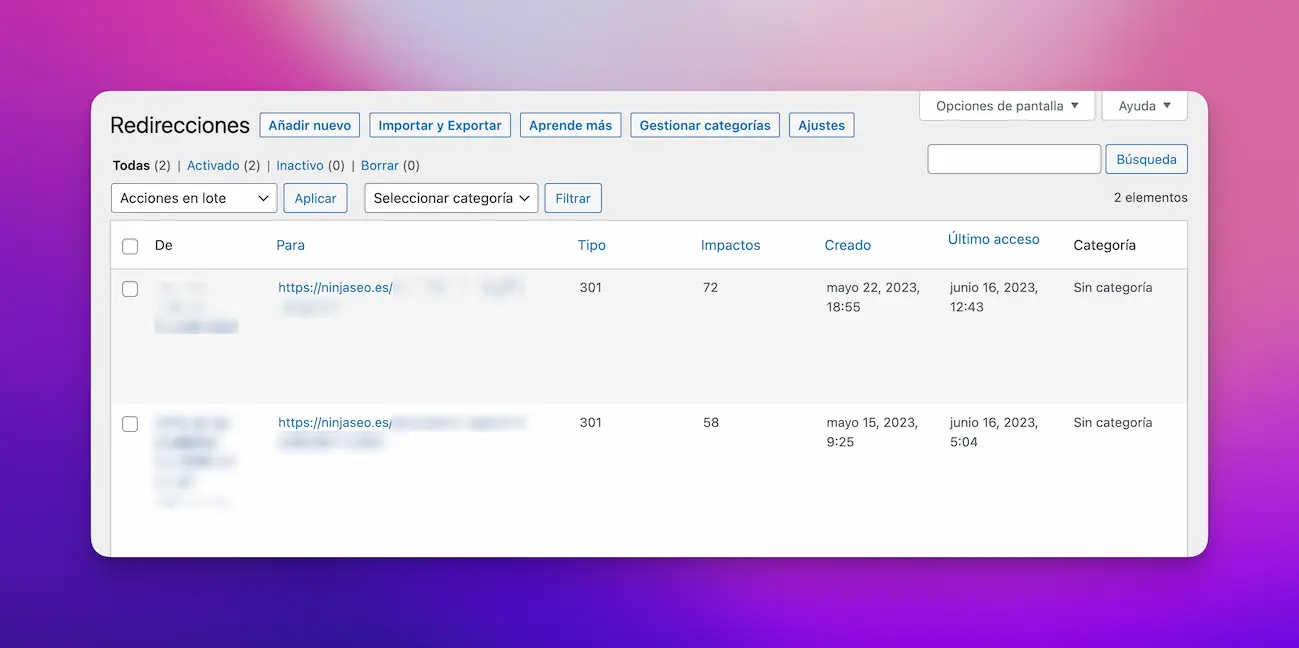Expand Opciones de pantalla panel
1299x648 pixels.
click(1006, 106)
